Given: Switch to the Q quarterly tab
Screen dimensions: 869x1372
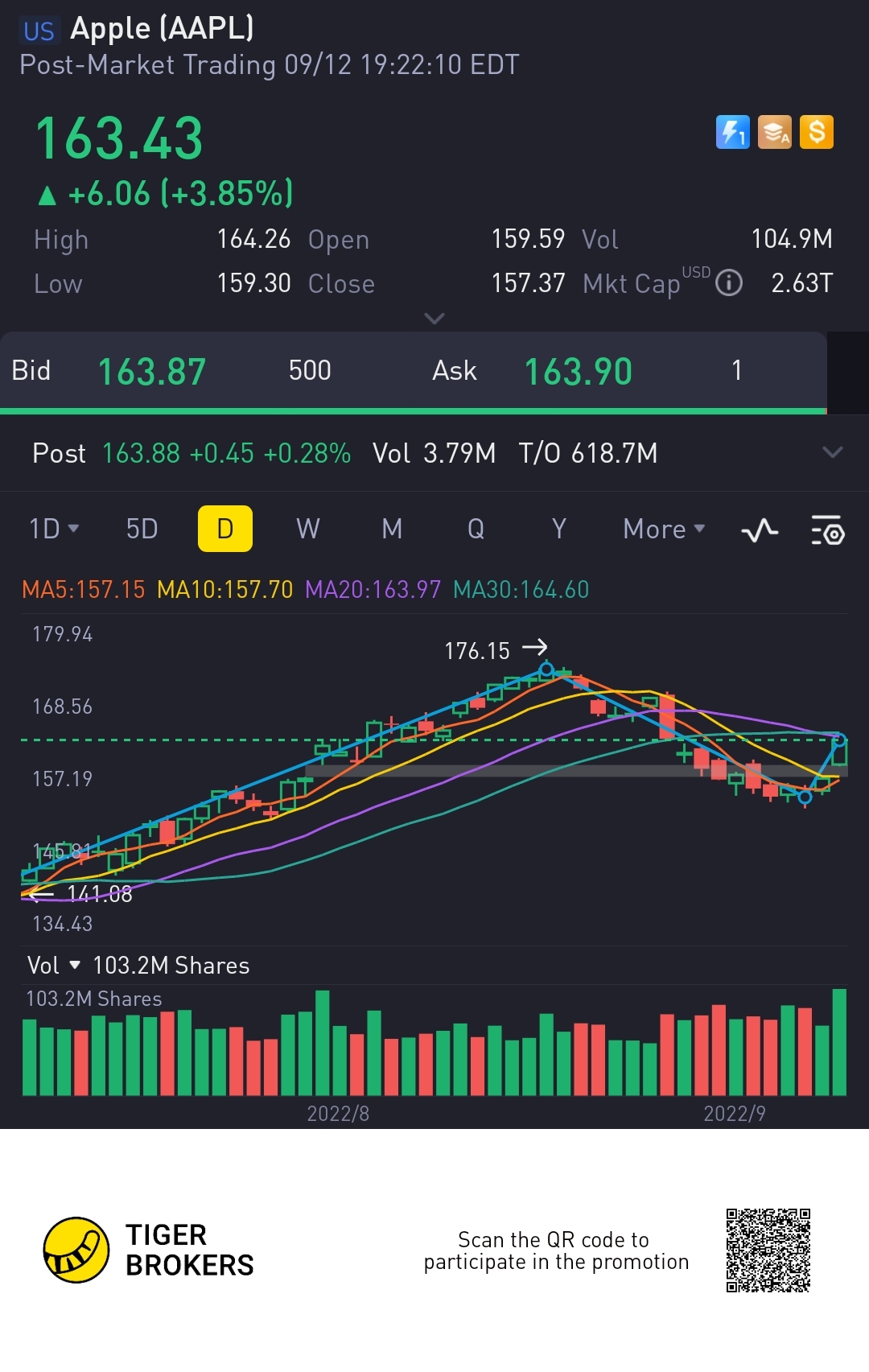Looking at the screenshot, I should coord(476,529).
